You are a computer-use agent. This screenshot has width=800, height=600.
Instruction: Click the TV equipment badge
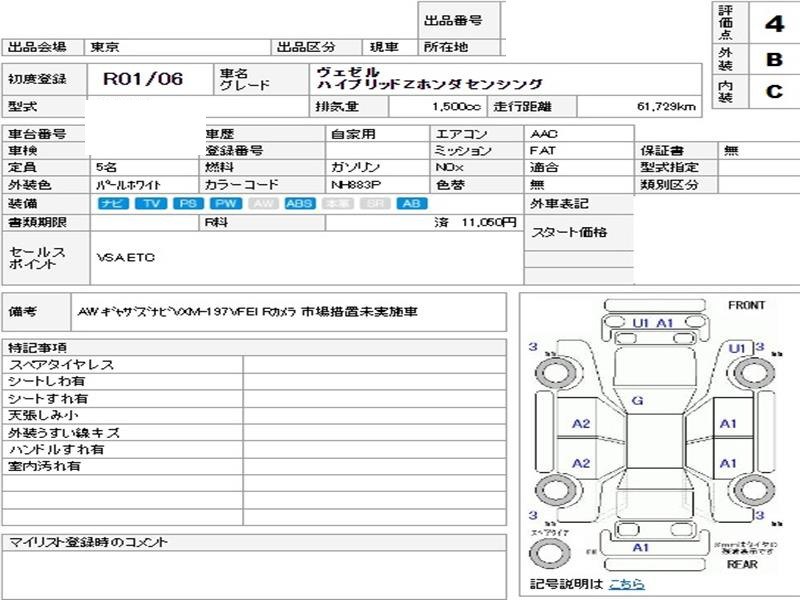pyautogui.click(x=151, y=204)
